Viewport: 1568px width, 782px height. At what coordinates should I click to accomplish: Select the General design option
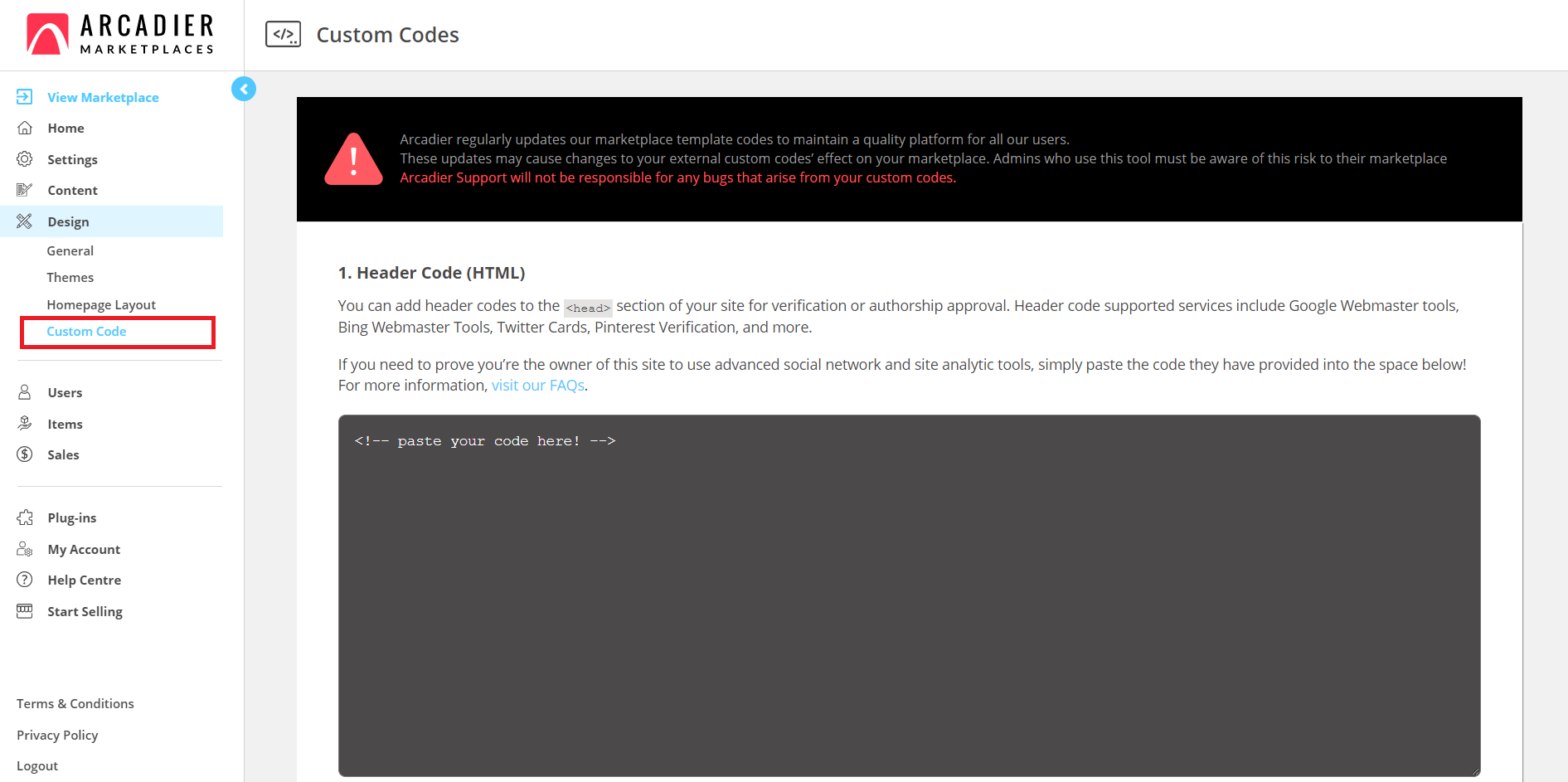coord(70,250)
